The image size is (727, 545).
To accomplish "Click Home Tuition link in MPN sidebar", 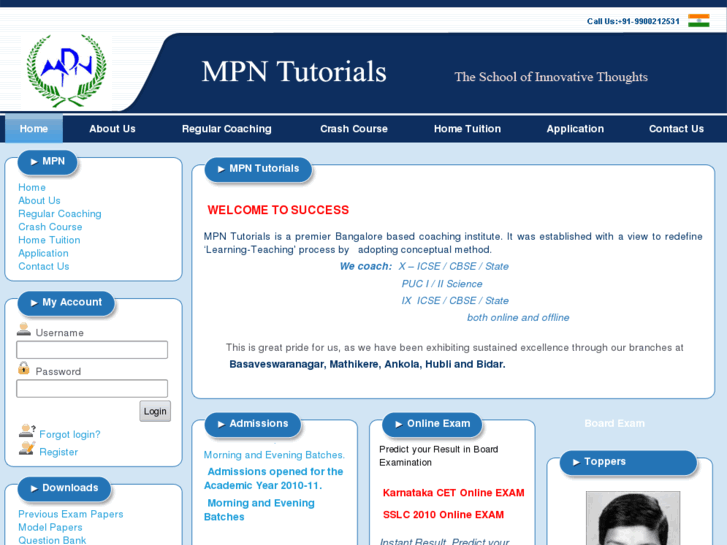I will point(49,240).
